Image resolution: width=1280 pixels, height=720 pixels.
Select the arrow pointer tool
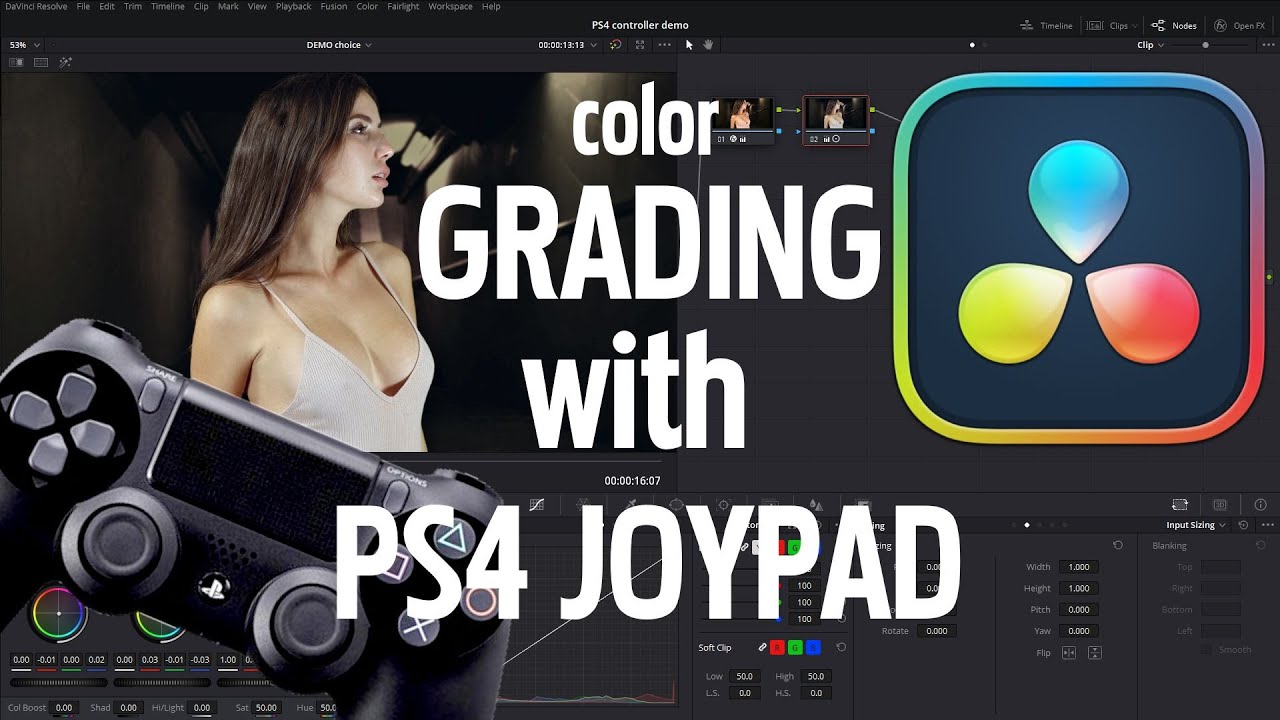tap(689, 45)
